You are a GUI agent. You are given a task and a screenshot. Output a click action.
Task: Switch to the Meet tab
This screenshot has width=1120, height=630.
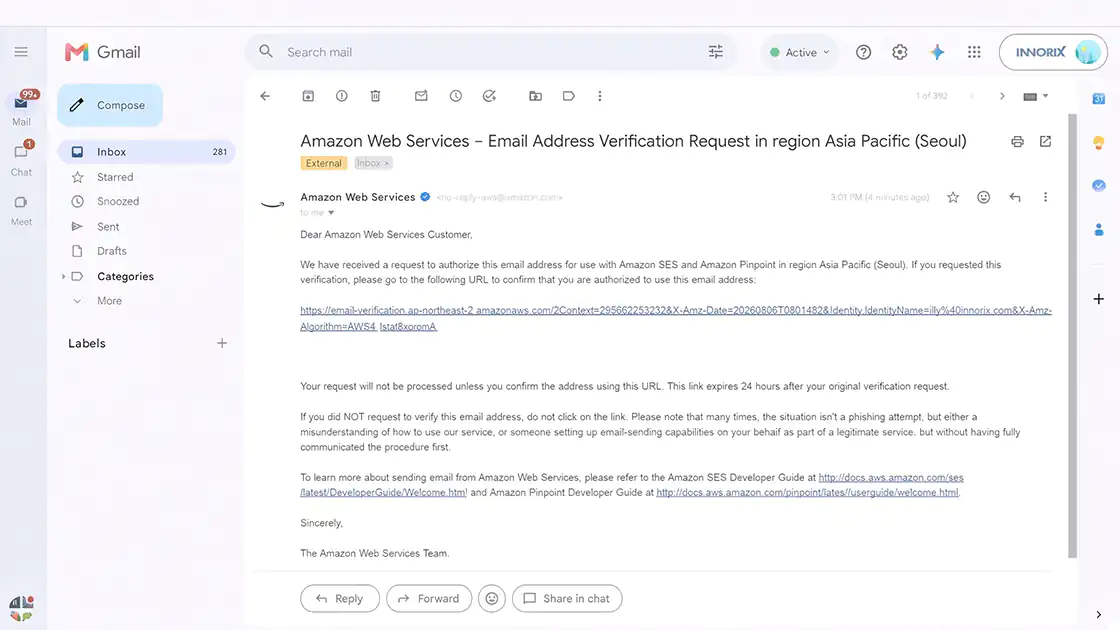(x=21, y=210)
